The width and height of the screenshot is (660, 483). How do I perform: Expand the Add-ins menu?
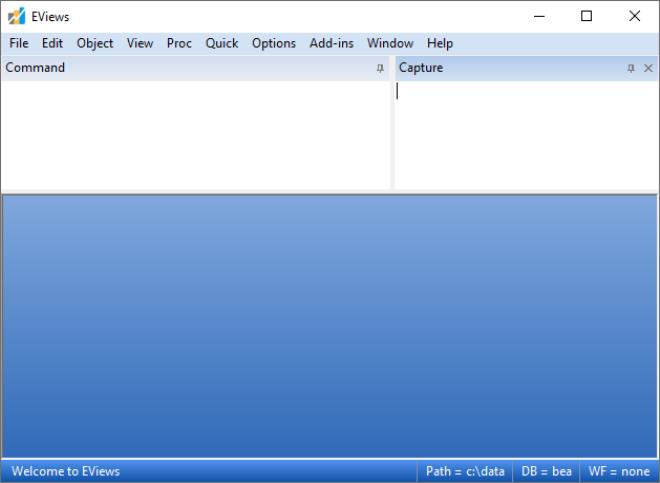pos(331,43)
